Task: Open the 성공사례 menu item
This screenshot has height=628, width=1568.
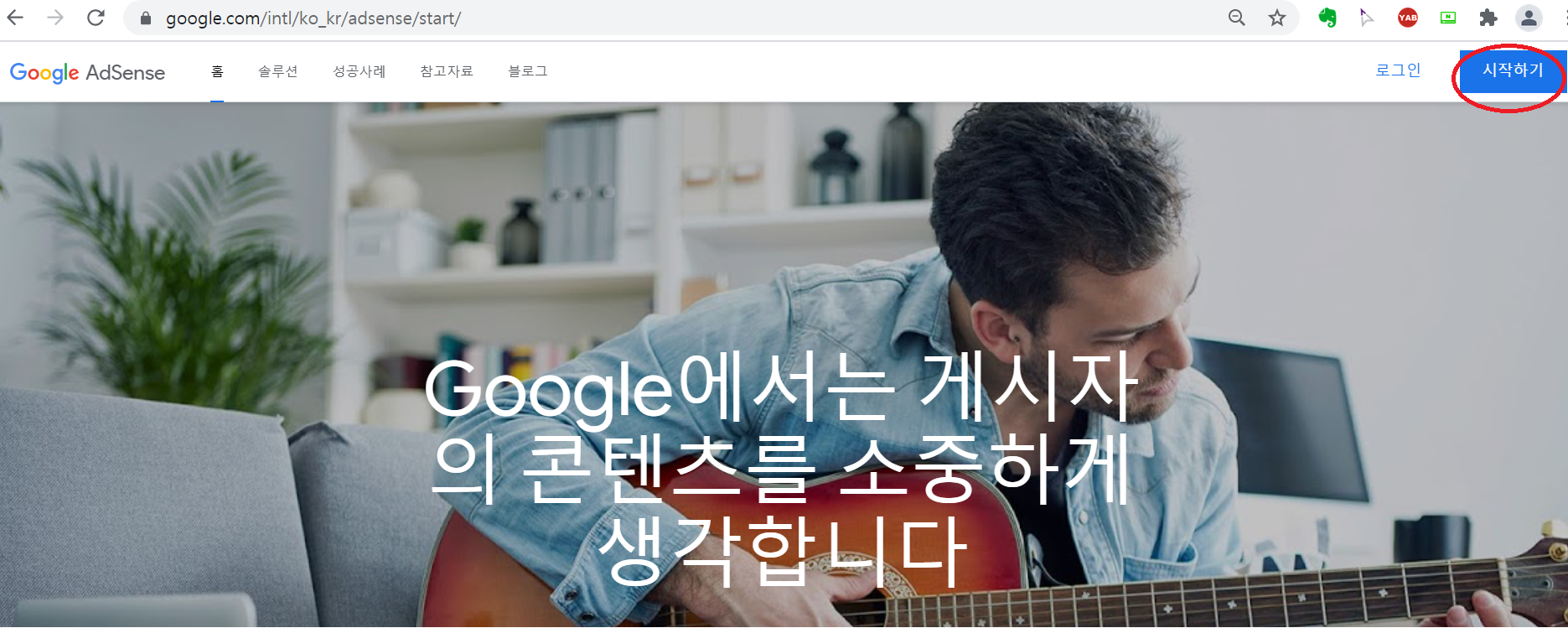Action: tap(360, 71)
